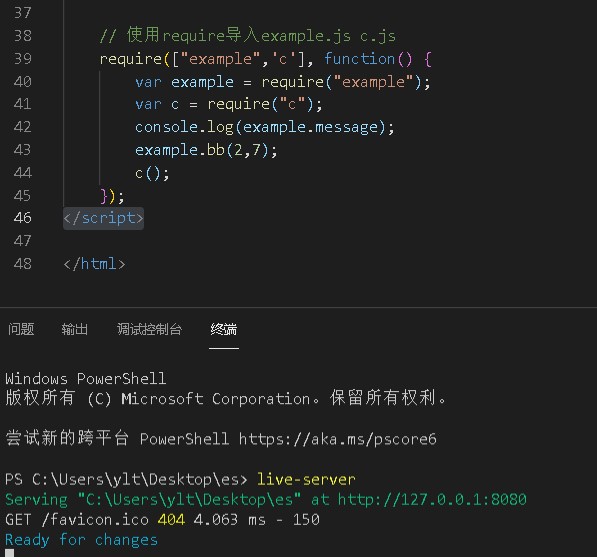This screenshot has width=597, height=557.
Task: Place cursor in console.log(example.message) line
Action: (x=265, y=127)
